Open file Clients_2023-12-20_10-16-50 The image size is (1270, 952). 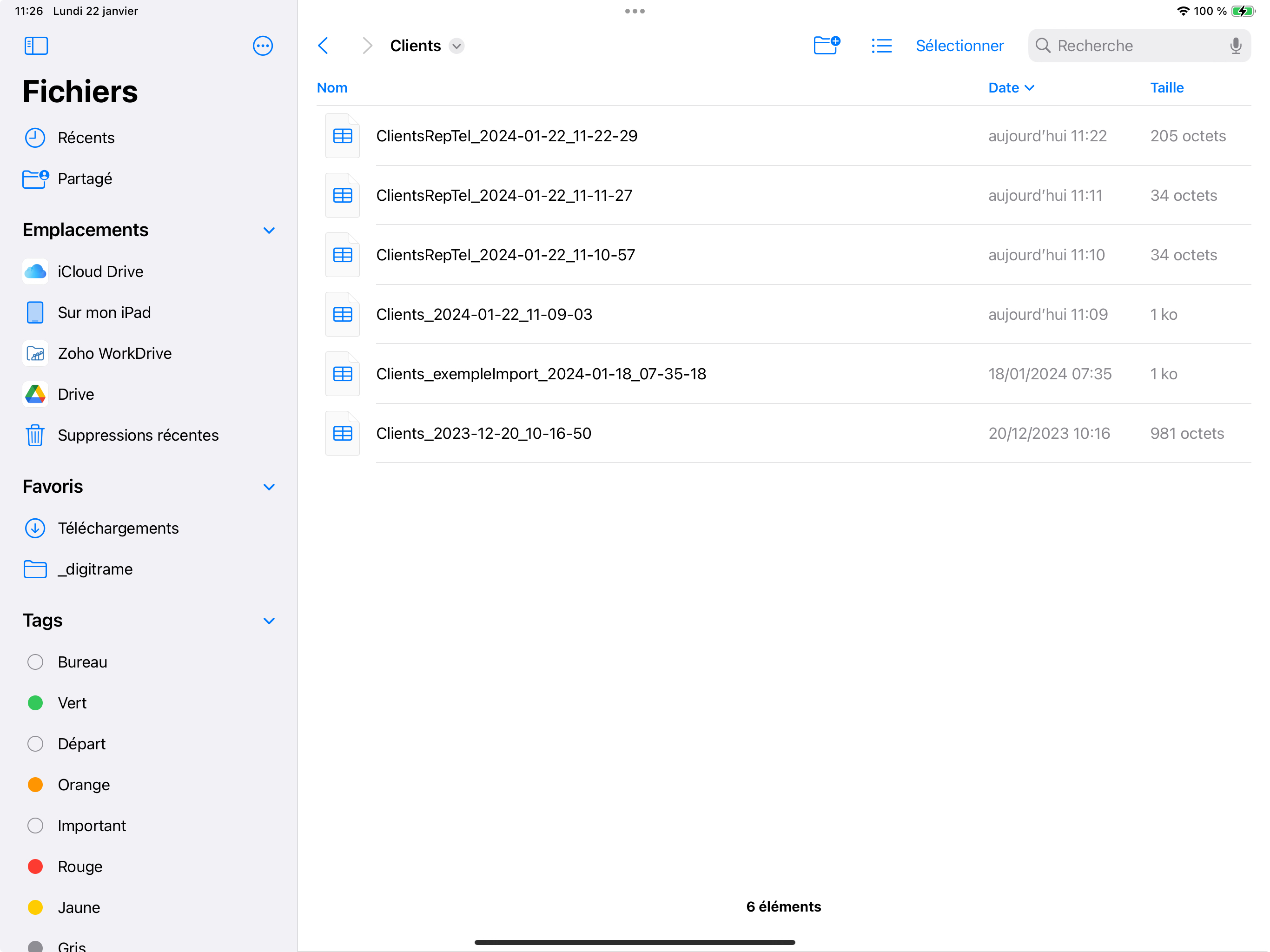[483, 433]
